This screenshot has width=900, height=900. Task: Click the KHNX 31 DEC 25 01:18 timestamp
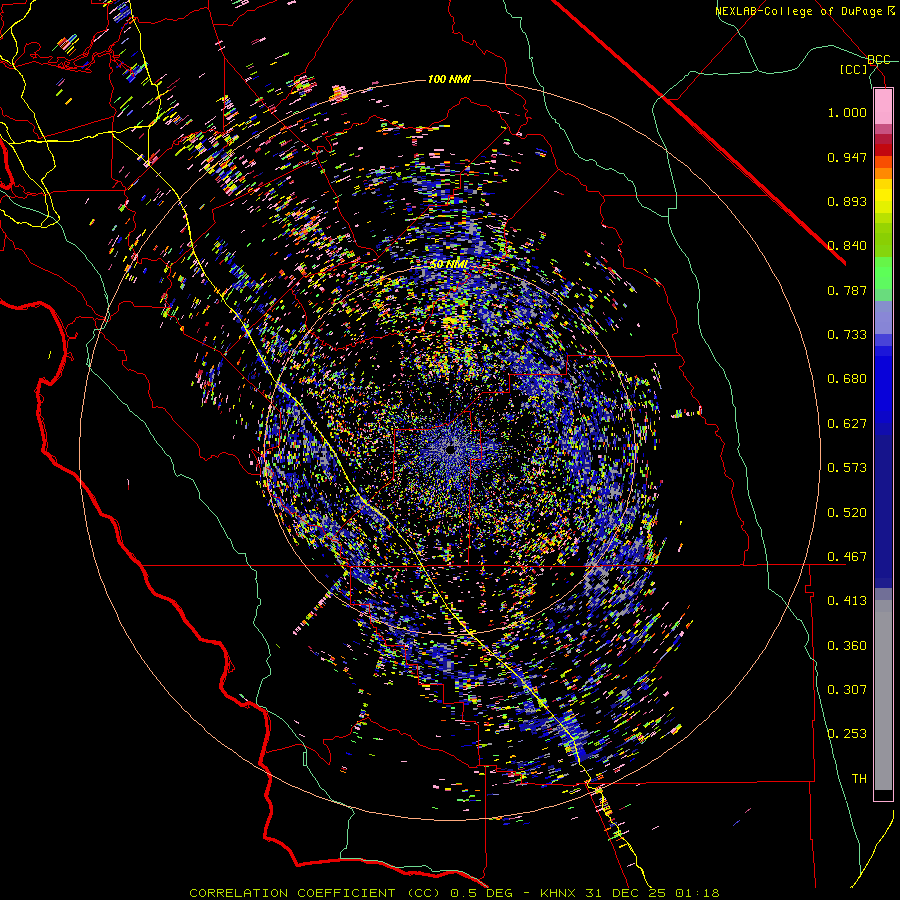click(630, 893)
